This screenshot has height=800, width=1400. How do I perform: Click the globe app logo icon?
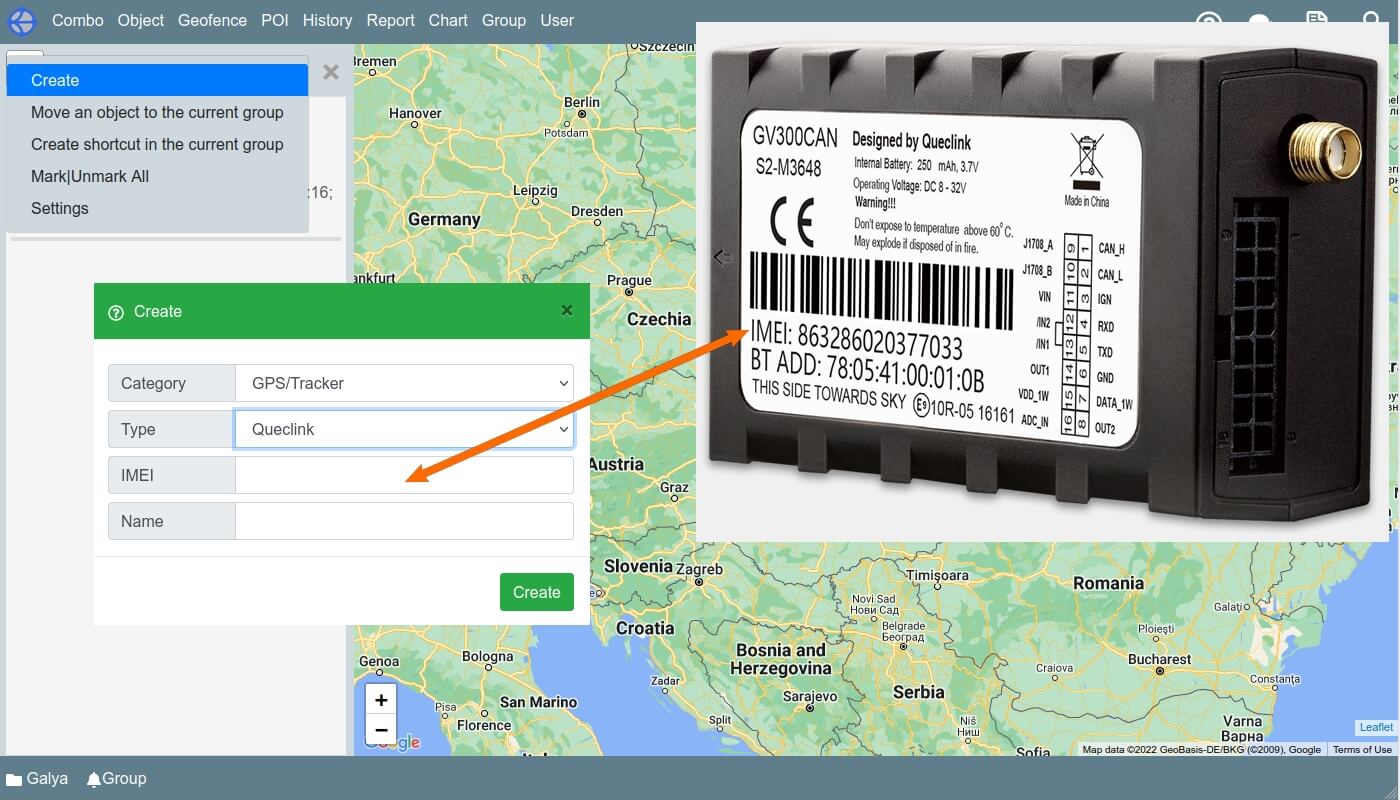[x=21, y=20]
